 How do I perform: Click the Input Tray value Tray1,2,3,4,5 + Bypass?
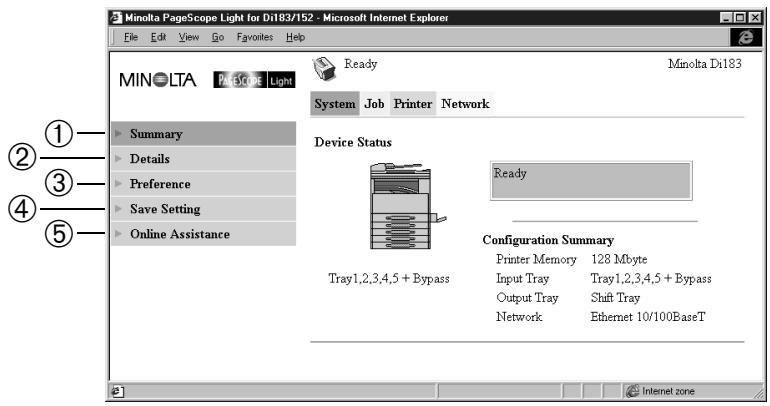click(x=651, y=278)
